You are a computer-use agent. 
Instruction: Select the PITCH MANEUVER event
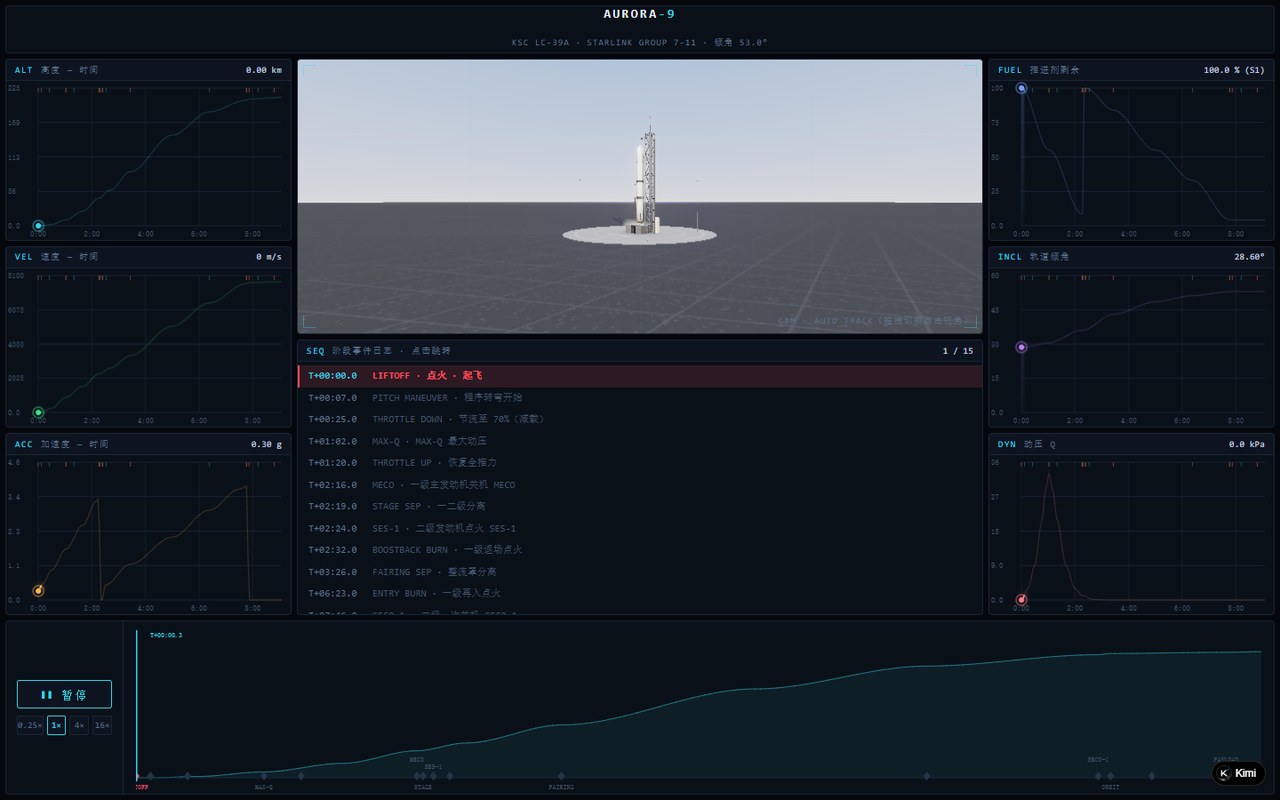[x=640, y=398]
